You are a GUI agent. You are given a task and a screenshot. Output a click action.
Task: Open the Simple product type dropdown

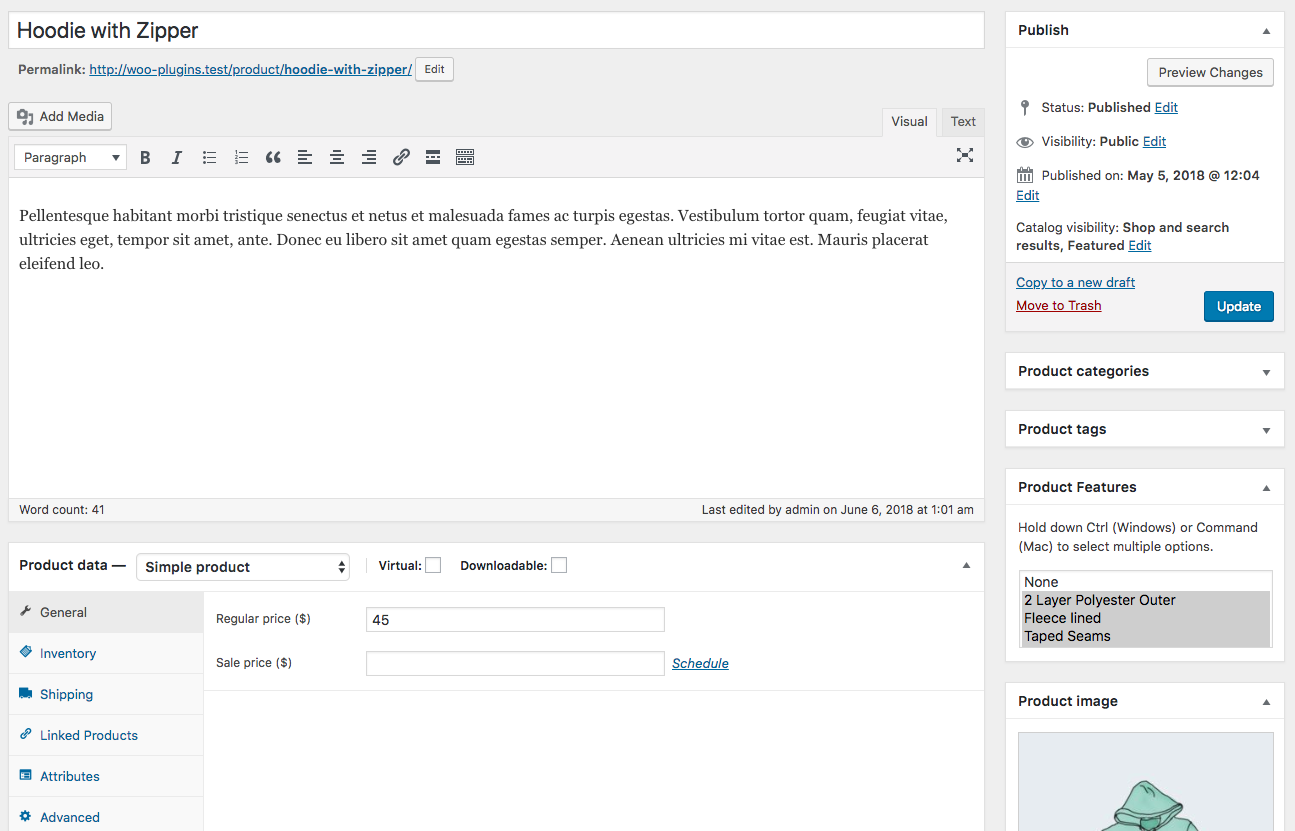click(x=243, y=567)
